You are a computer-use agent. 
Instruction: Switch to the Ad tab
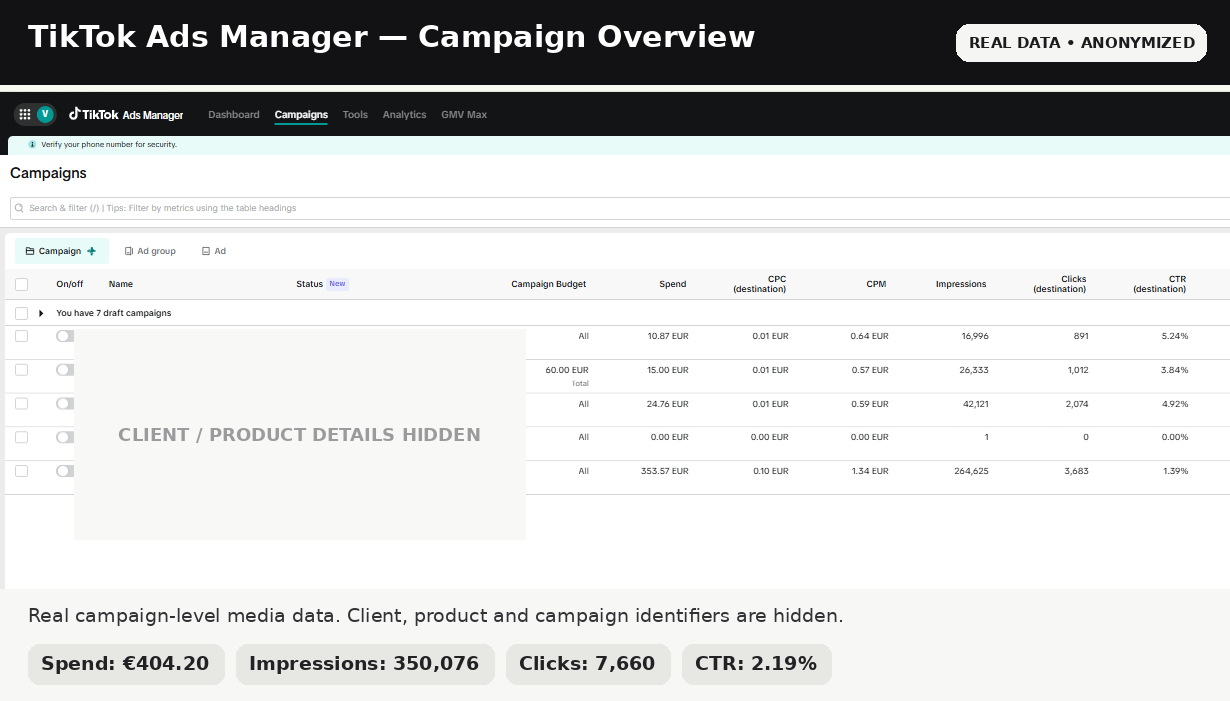point(214,251)
